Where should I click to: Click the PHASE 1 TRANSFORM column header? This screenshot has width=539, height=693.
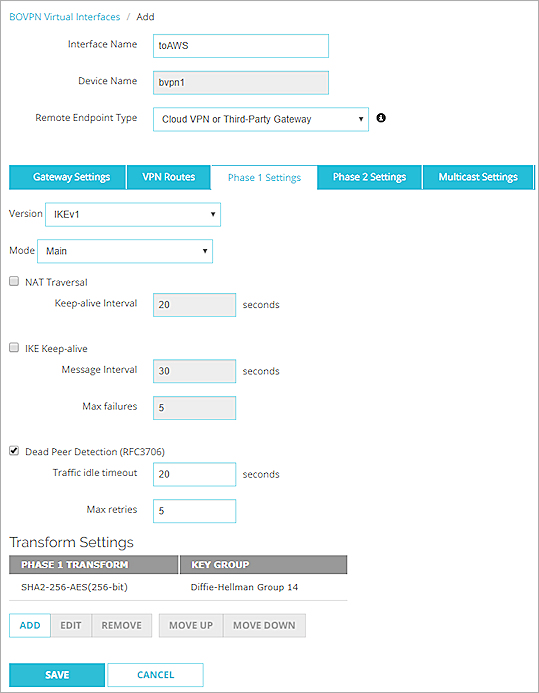pos(94,565)
